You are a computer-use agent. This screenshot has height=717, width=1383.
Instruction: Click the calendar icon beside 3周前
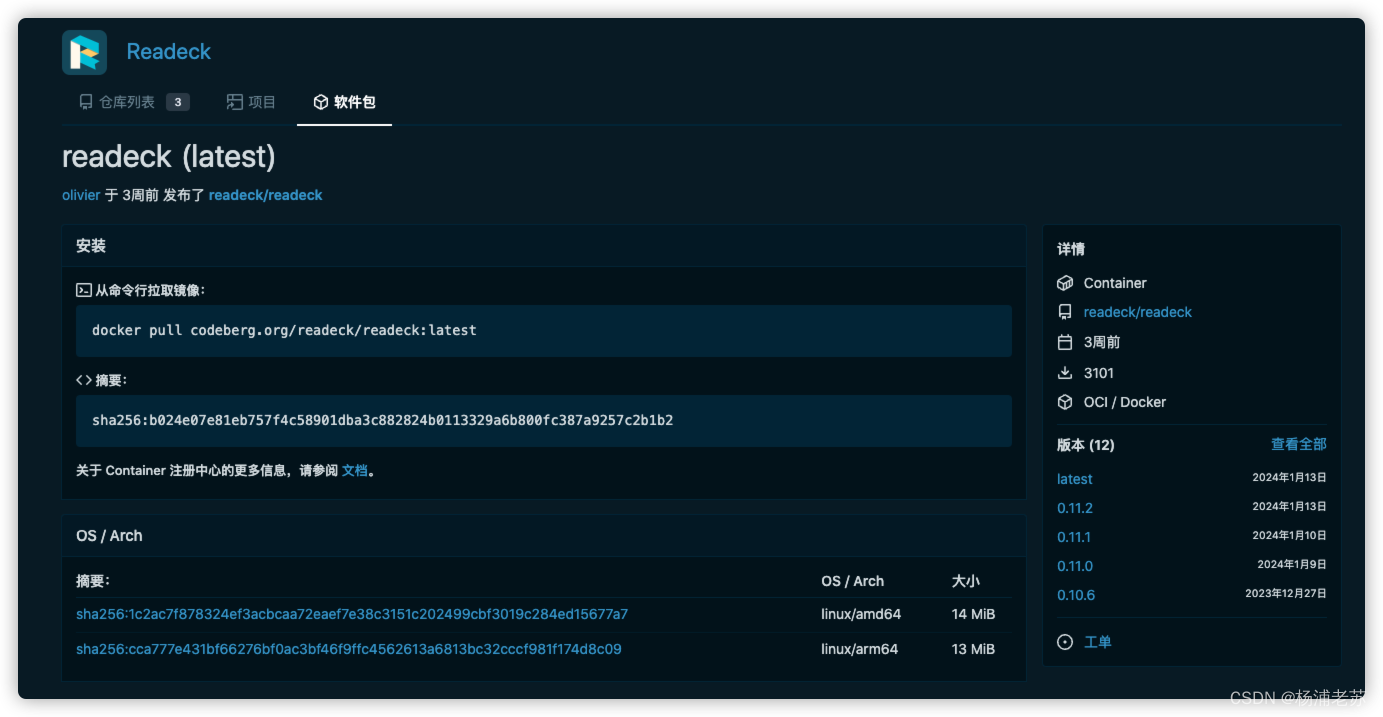point(1065,342)
